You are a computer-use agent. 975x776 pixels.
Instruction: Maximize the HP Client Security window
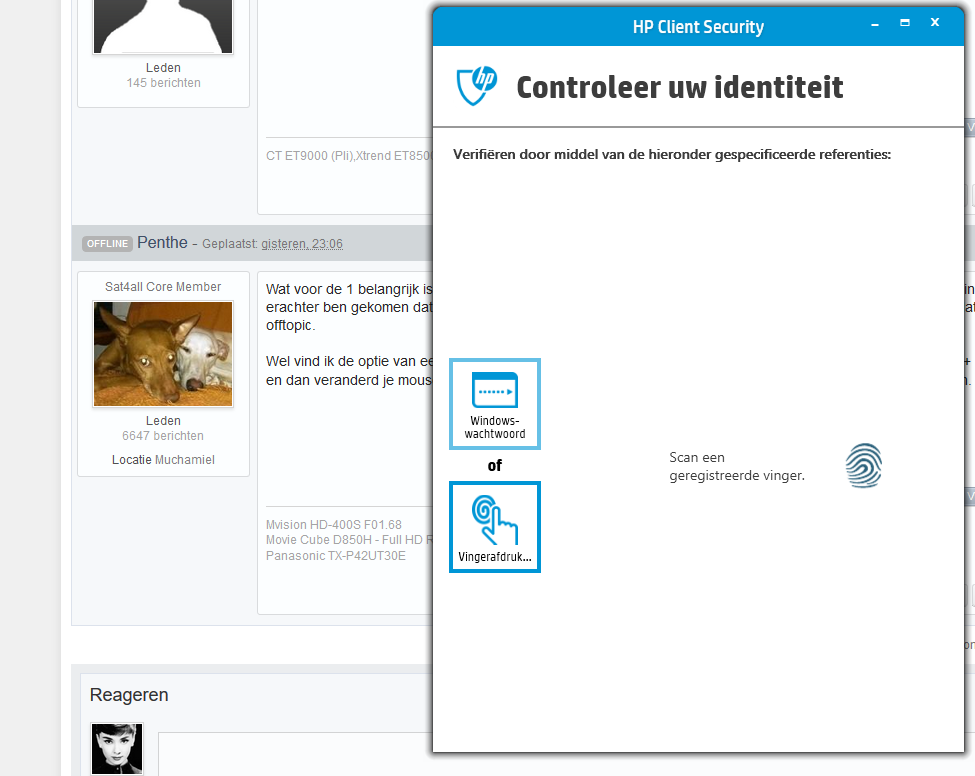tap(905, 23)
